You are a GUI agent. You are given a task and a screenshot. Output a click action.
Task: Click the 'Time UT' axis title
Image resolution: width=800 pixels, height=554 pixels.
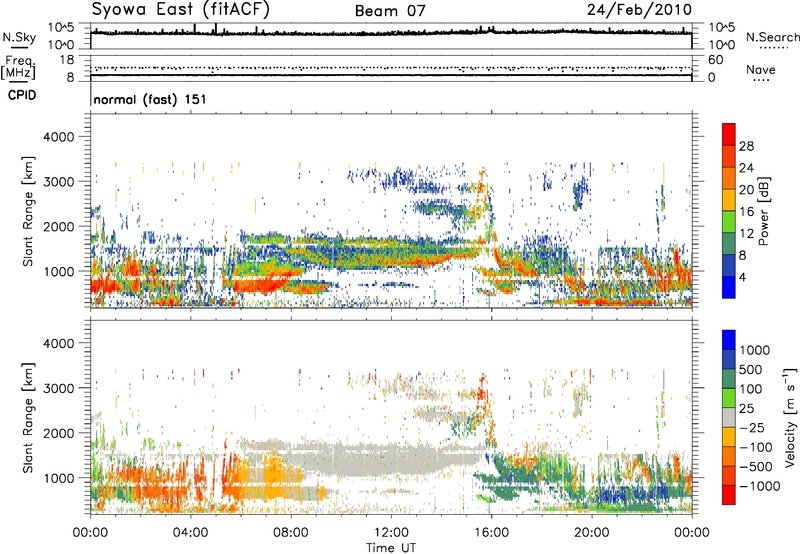pyautogui.click(x=391, y=548)
